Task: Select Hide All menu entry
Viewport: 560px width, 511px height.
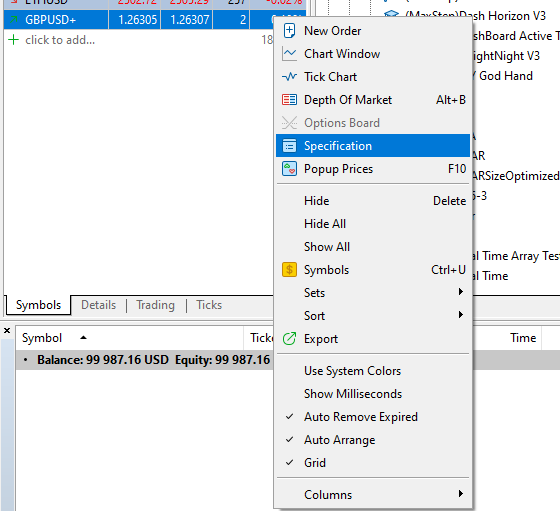Action: click(x=372, y=224)
